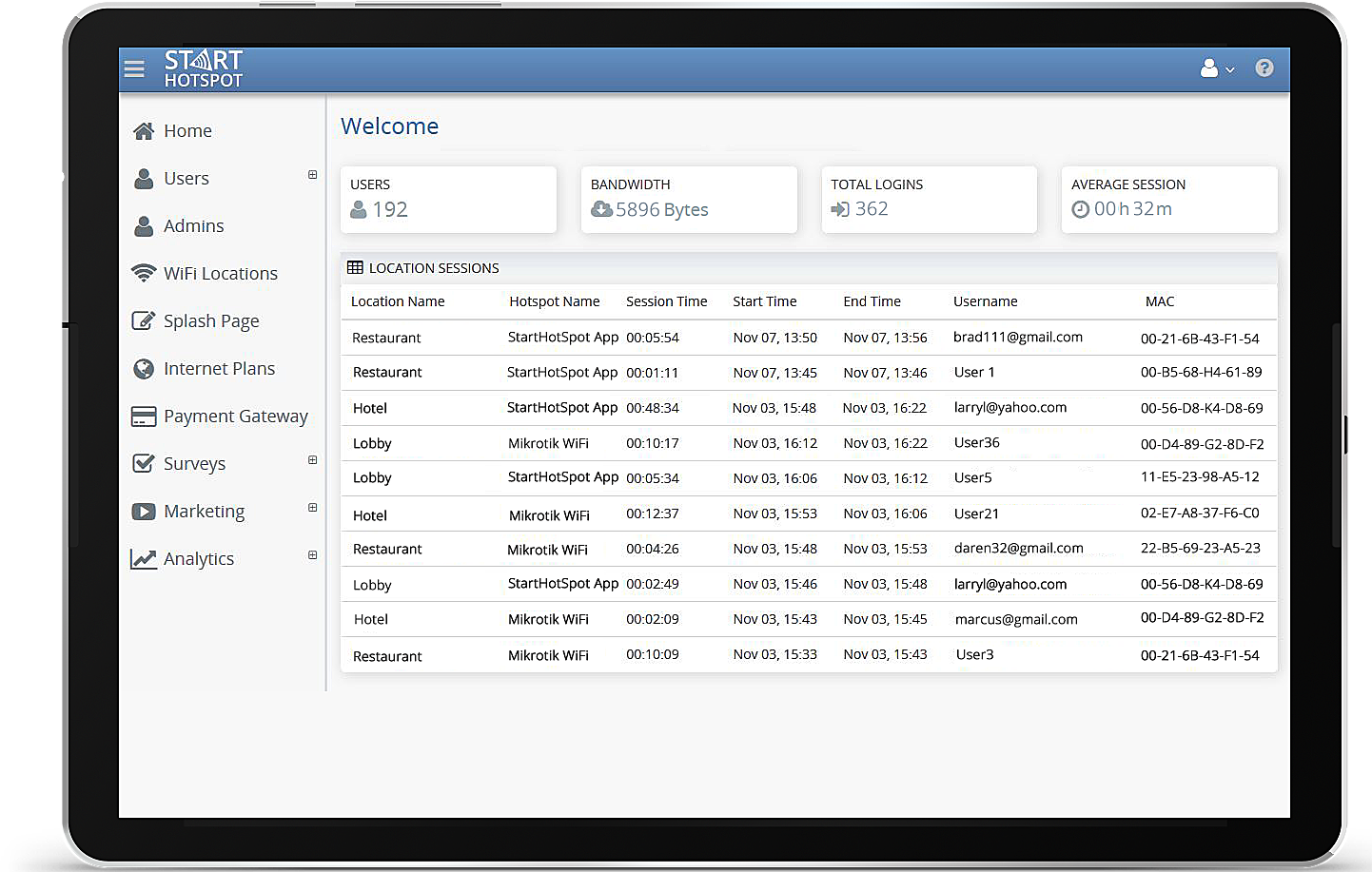
Task: Click MAC 22-B5-69-23-A5-23
Action: click(1201, 549)
